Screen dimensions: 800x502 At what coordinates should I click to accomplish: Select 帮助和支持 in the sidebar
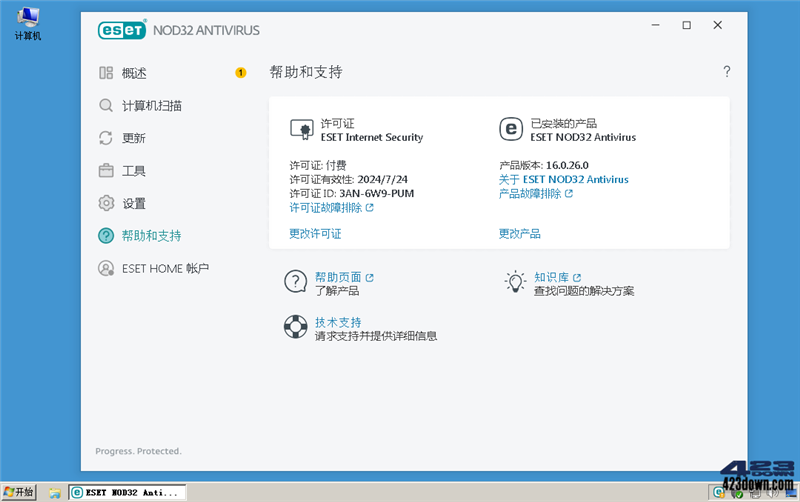[152, 236]
